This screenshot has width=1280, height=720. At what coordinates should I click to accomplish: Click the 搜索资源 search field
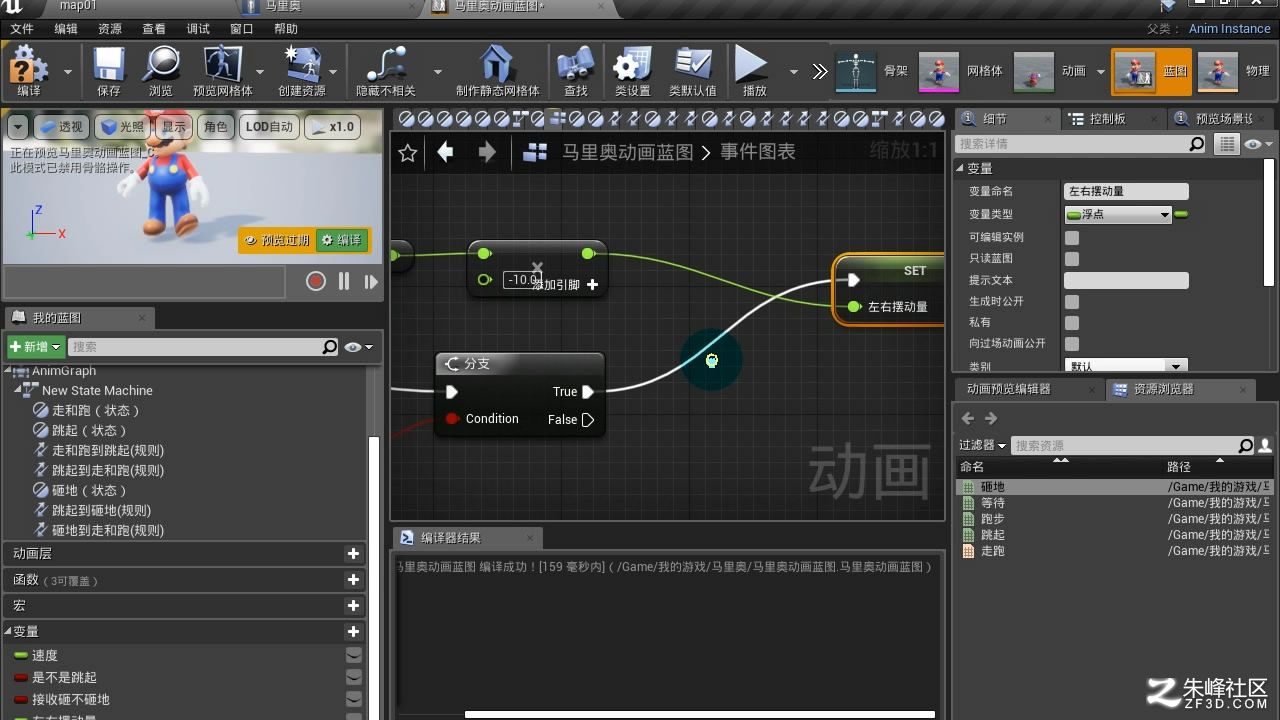pos(1132,445)
